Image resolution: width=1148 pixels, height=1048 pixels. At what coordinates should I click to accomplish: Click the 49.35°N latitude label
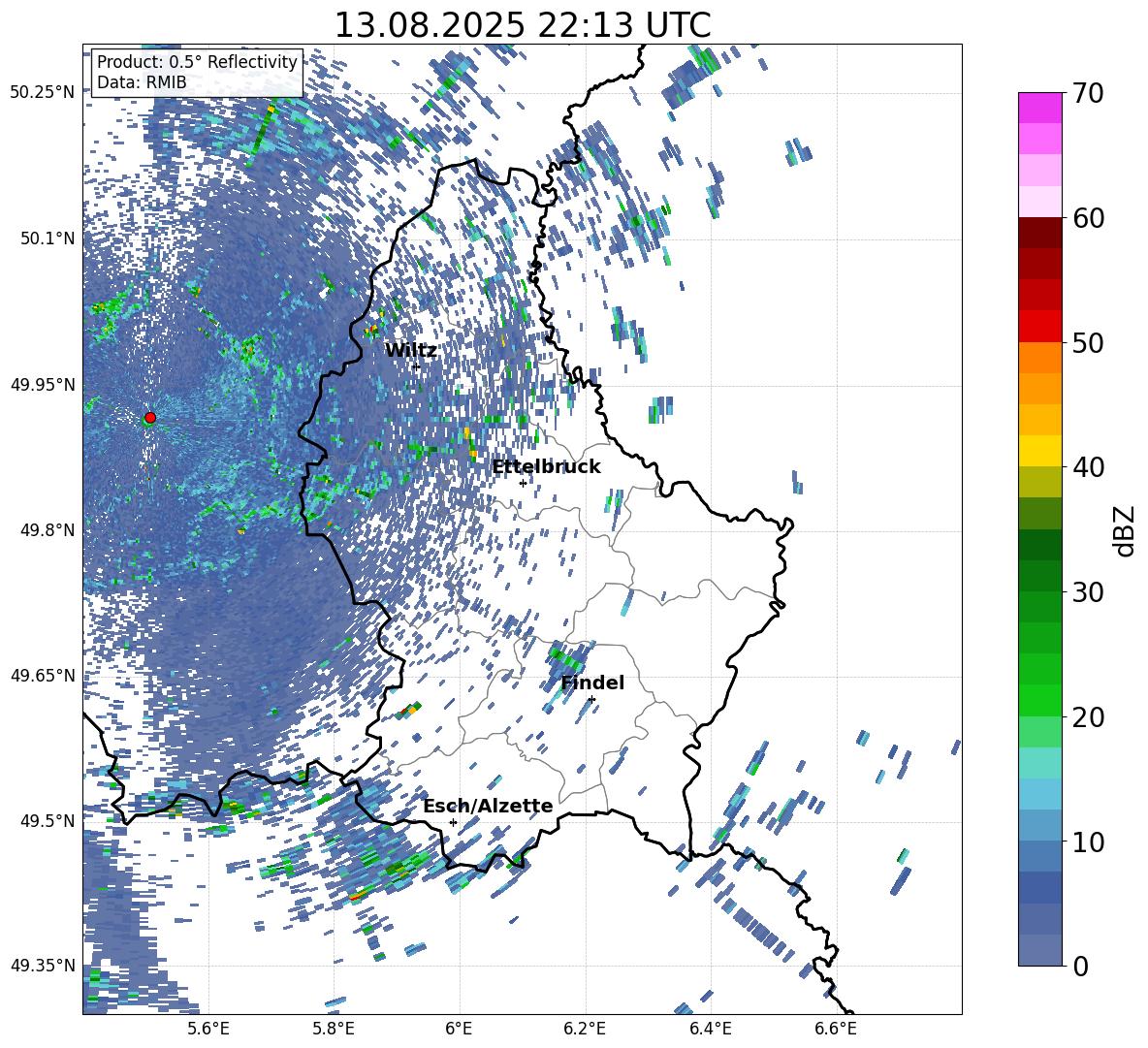[x=43, y=966]
